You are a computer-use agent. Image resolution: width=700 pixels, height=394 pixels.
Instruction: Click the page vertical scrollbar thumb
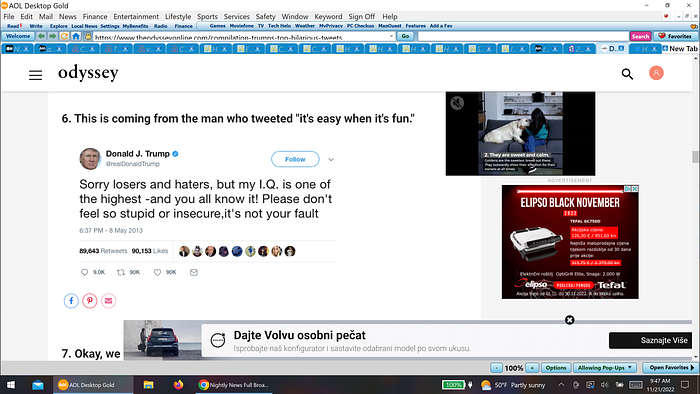coord(695,157)
